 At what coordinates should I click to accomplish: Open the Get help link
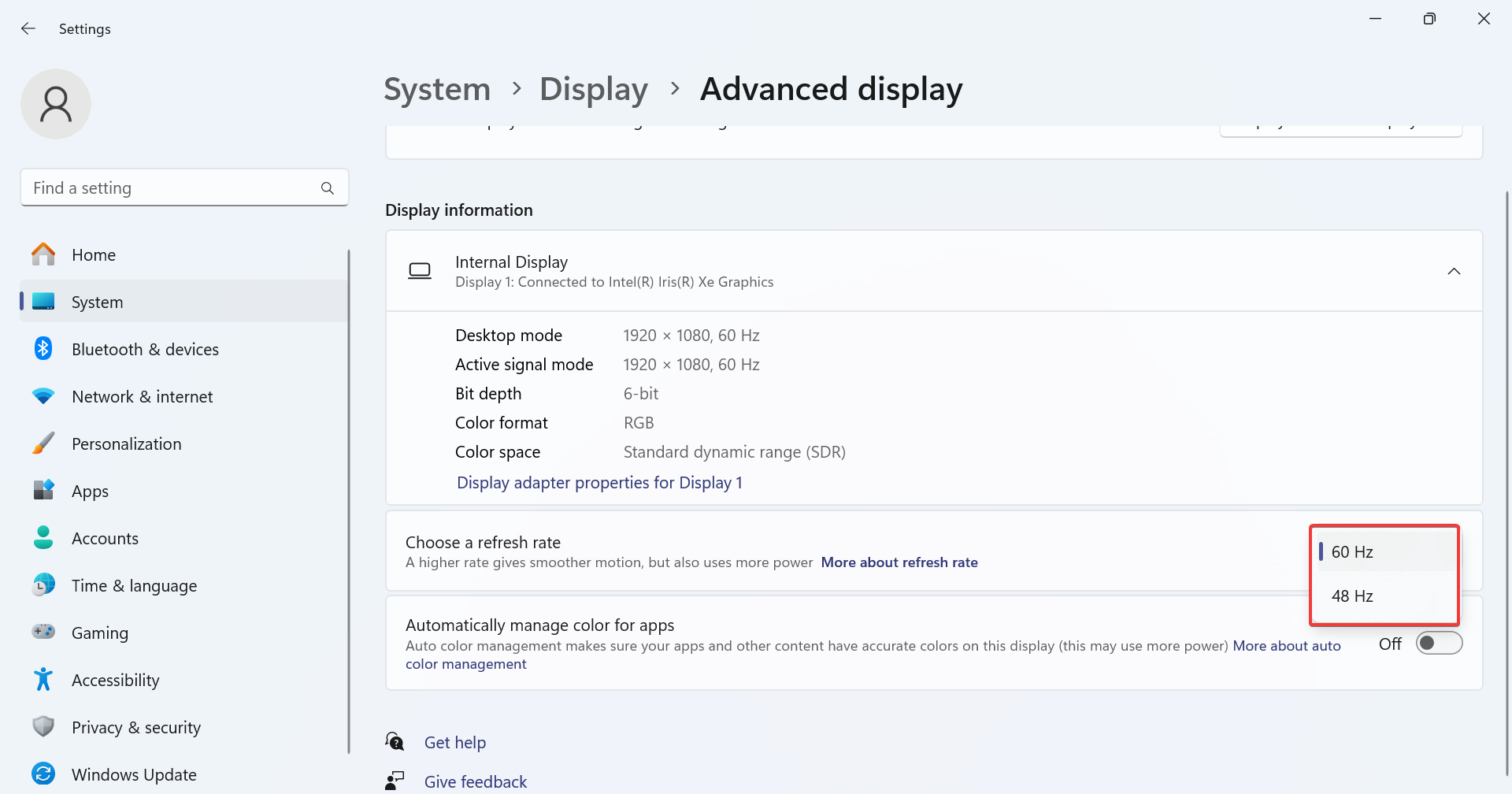tap(455, 742)
